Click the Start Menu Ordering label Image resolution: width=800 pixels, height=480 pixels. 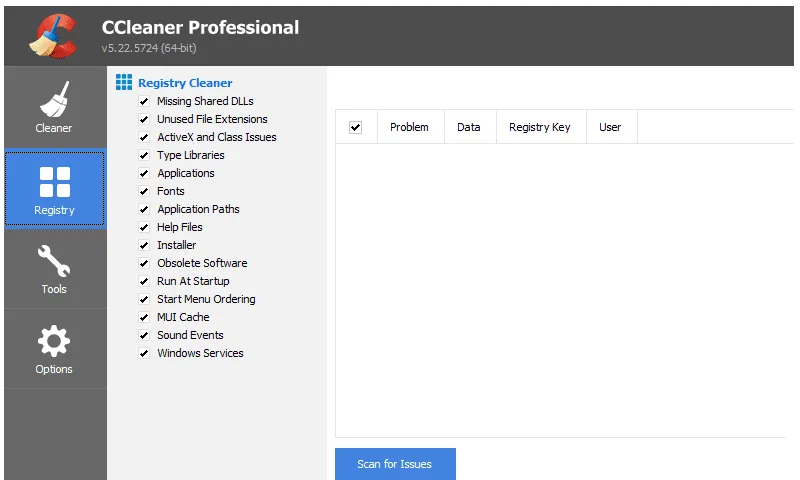[x=206, y=299]
